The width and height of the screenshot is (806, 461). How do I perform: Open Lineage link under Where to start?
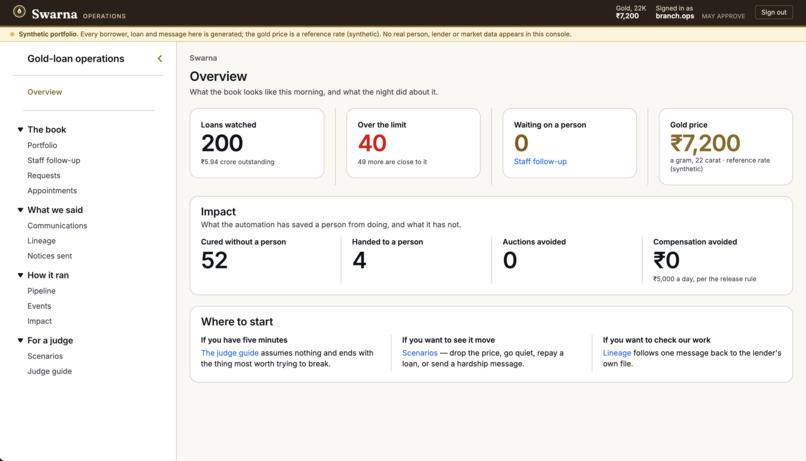[x=617, y=353]
